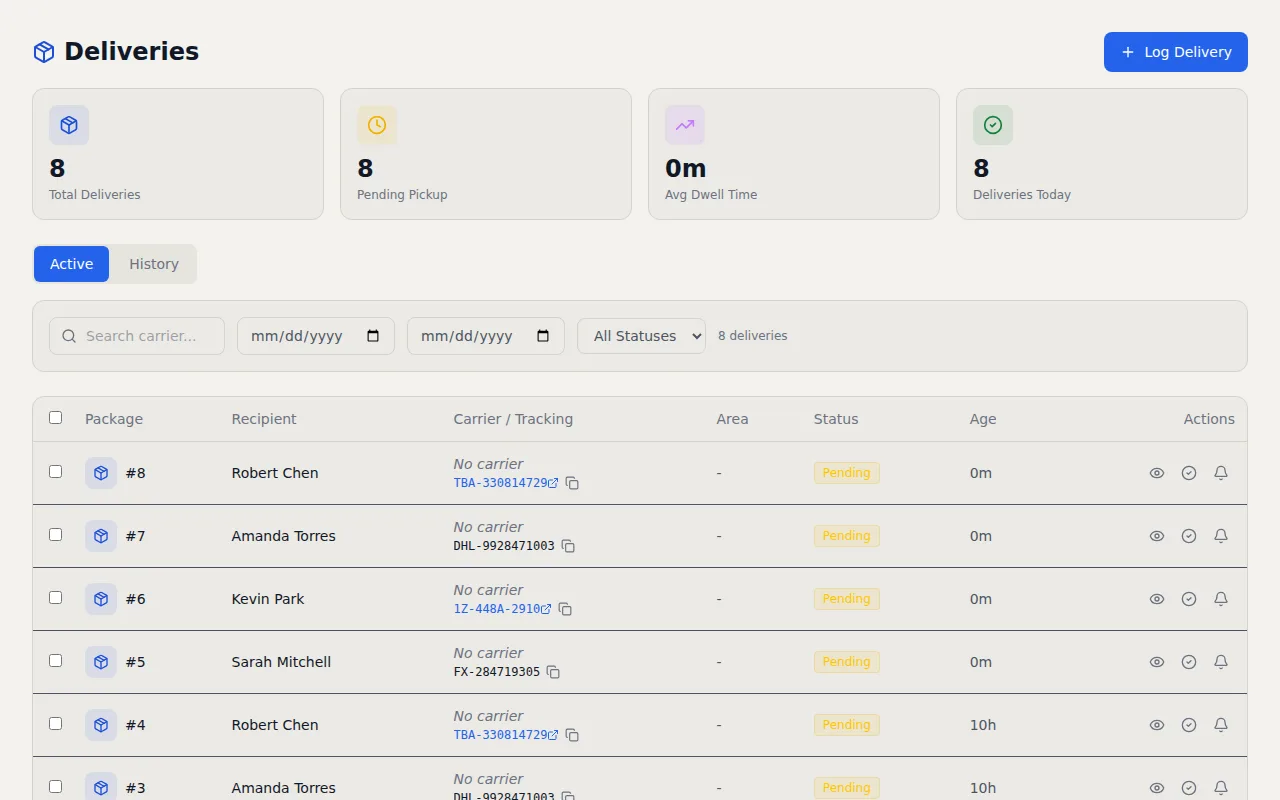1280x800 pixels.
Task: Open the All Statuses dropdown
Action: click(641, 336)
